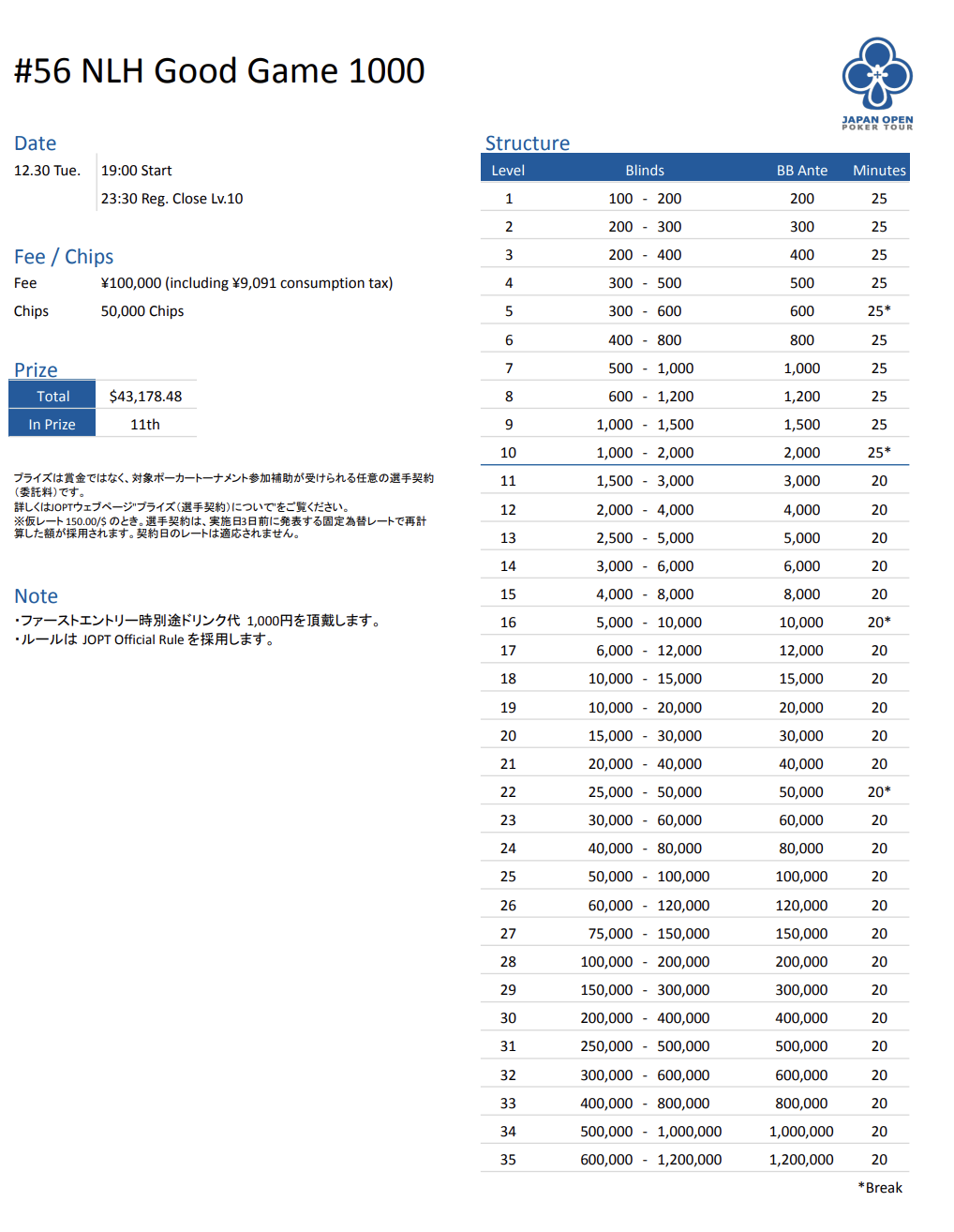Click the "*Break" footnote text
954x1232 pixels.
[x=879, y=1188]
